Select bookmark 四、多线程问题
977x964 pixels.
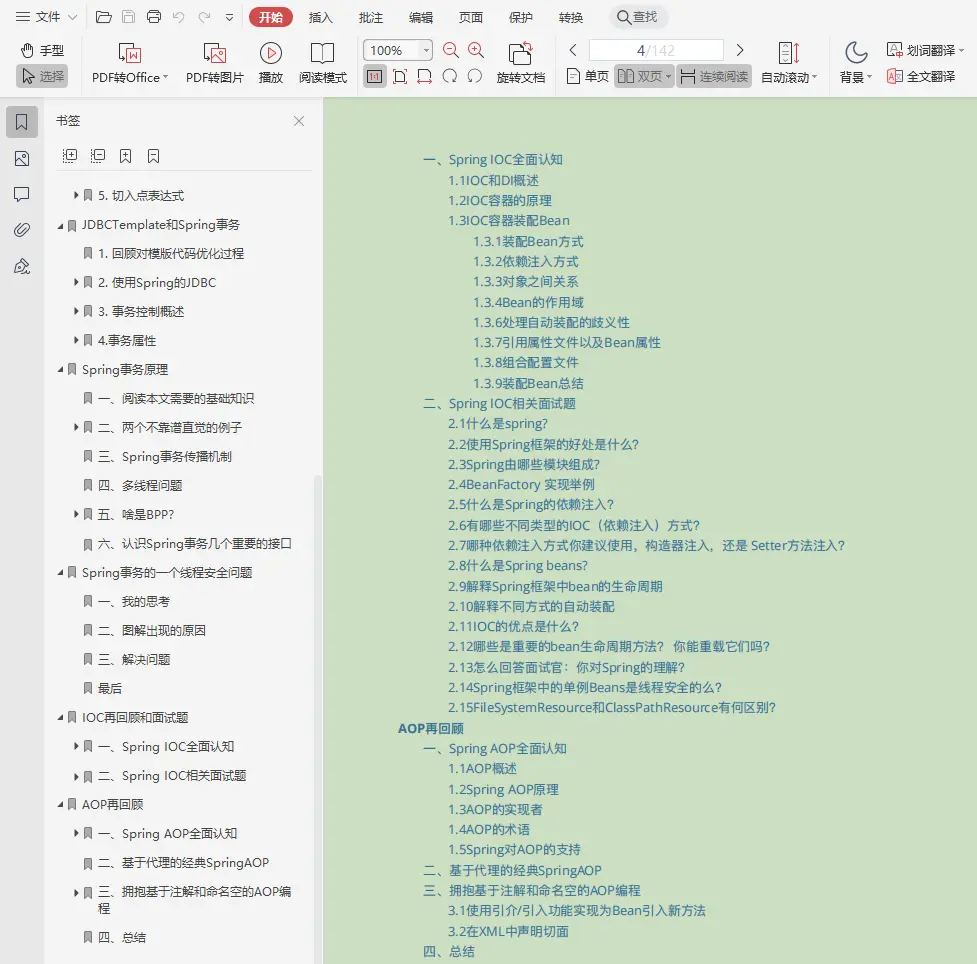point(140,485)
